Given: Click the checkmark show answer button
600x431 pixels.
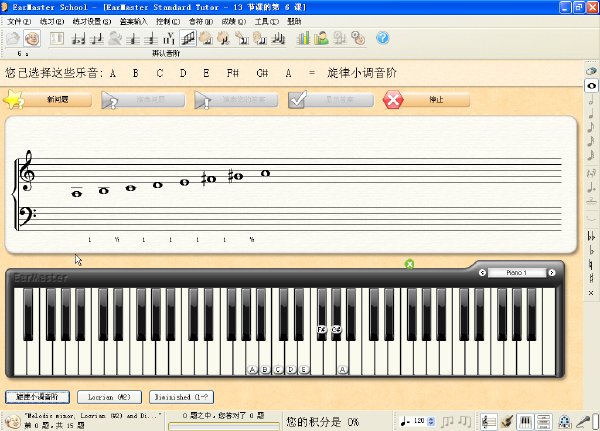Looking at the screenshot, I should click(331, 100).
